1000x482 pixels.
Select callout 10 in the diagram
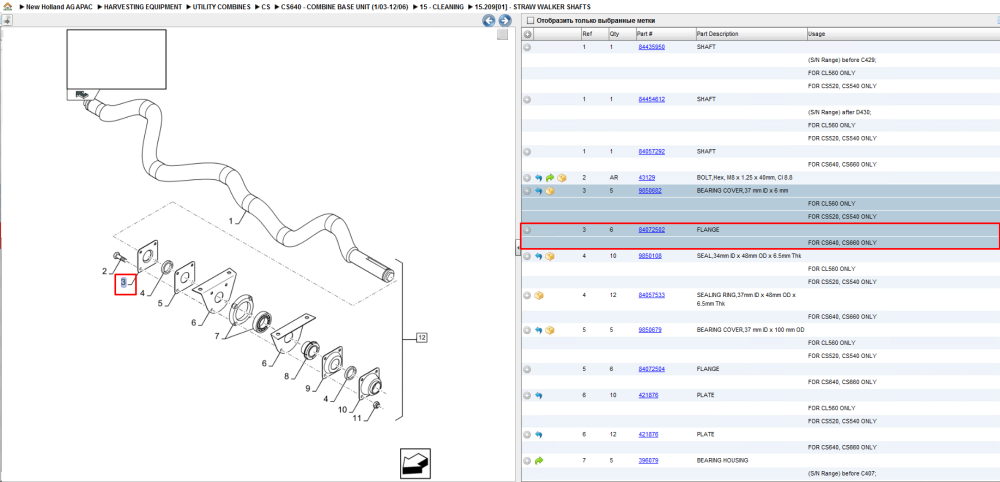tap(342, 409)
